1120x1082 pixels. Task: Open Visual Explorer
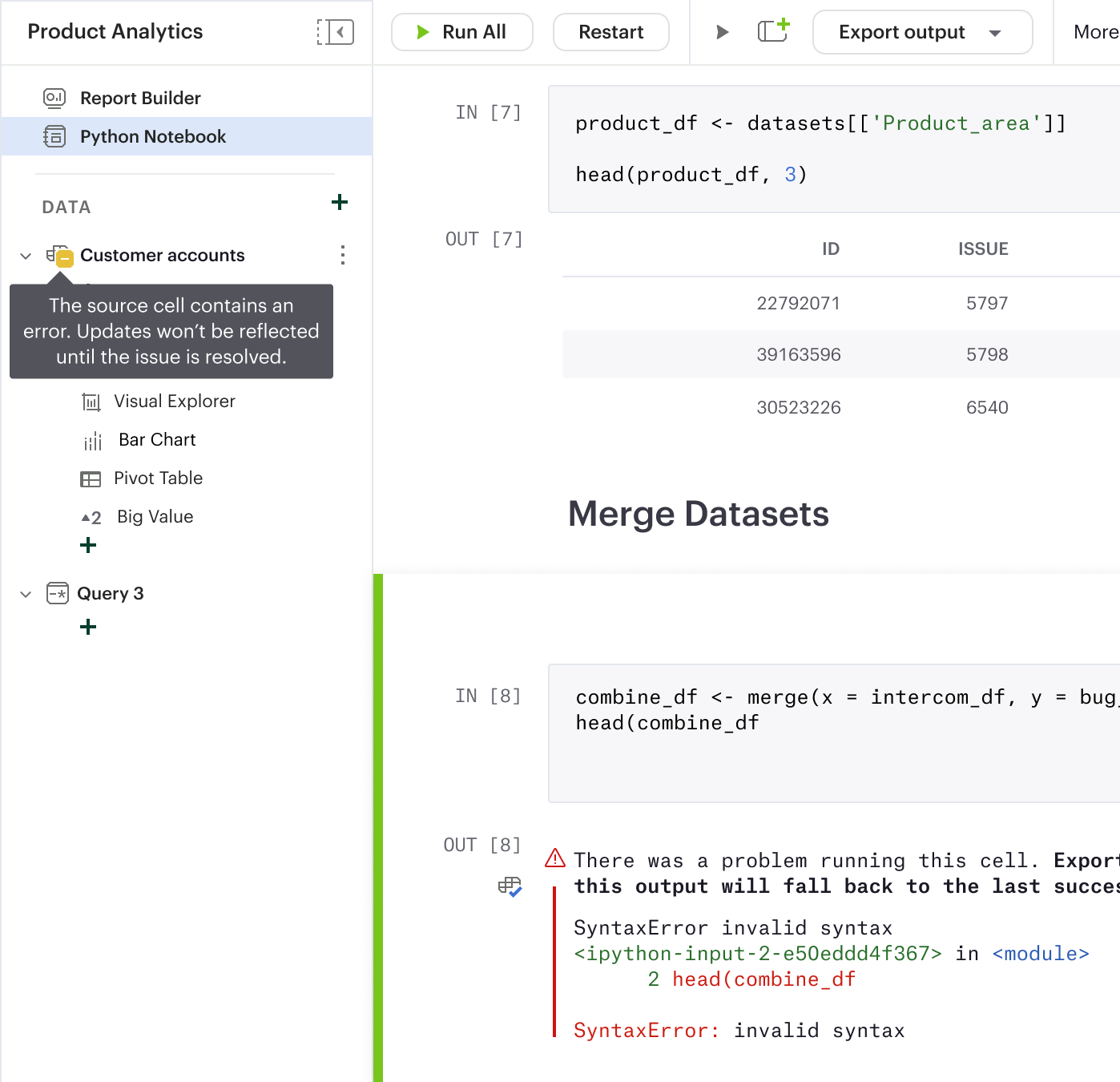(175, 401)
